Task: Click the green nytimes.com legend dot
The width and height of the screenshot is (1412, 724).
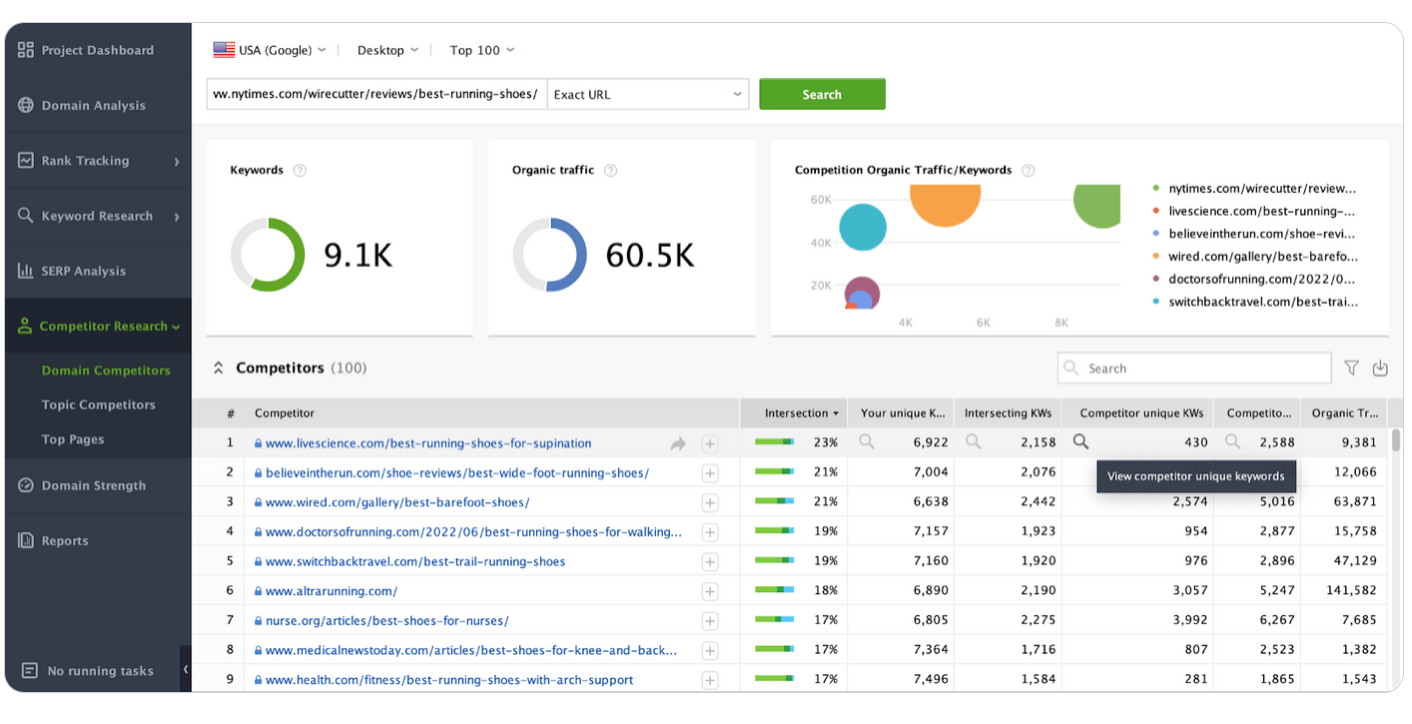Action: 1156,188
